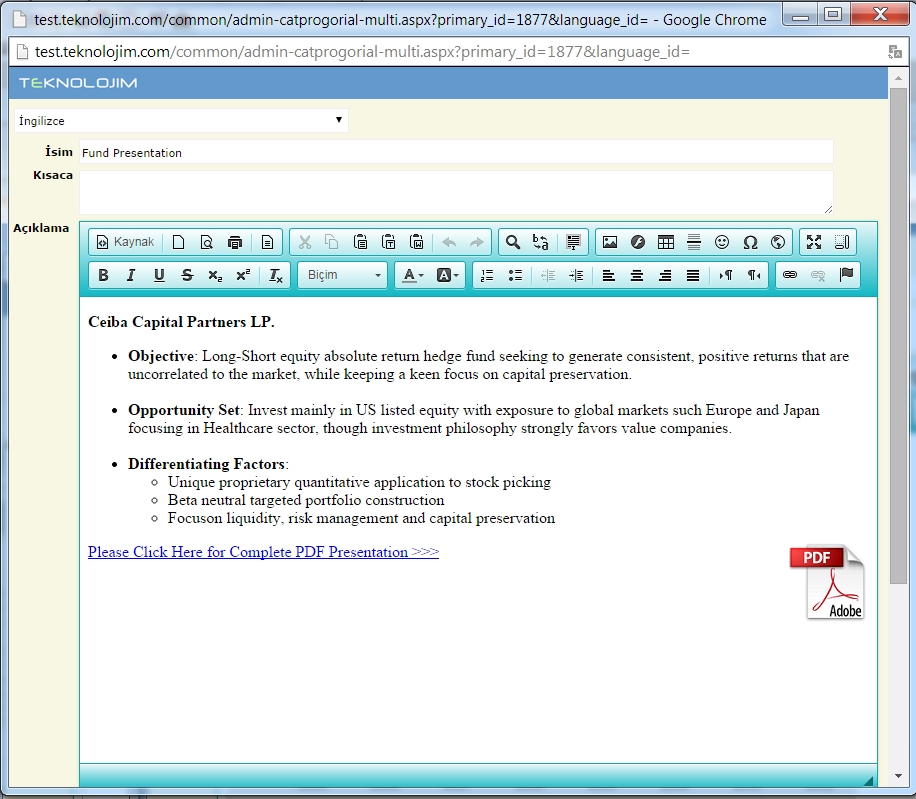Insert an iframe globe icon
This screenshot has width=916, height=799.
[778, 242]
